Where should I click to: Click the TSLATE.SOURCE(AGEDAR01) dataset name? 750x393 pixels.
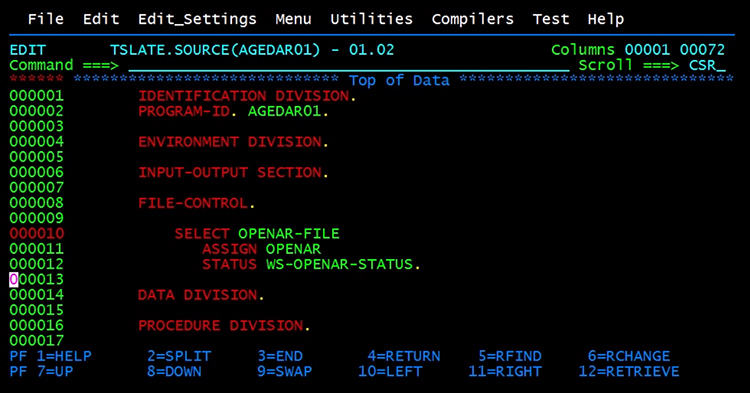[215, 50]
